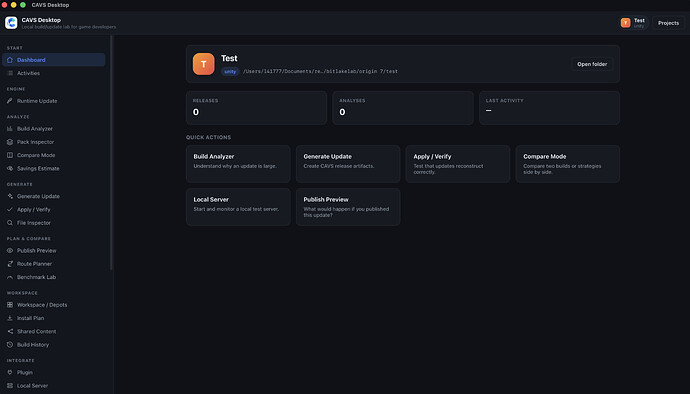
Task: Click the unity tag badge
Action: point(230,71)
